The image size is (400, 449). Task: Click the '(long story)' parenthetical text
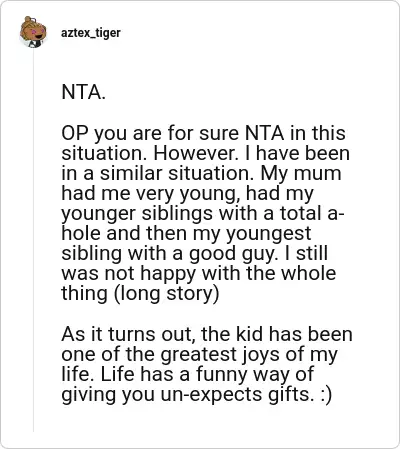tap(167, 294)
